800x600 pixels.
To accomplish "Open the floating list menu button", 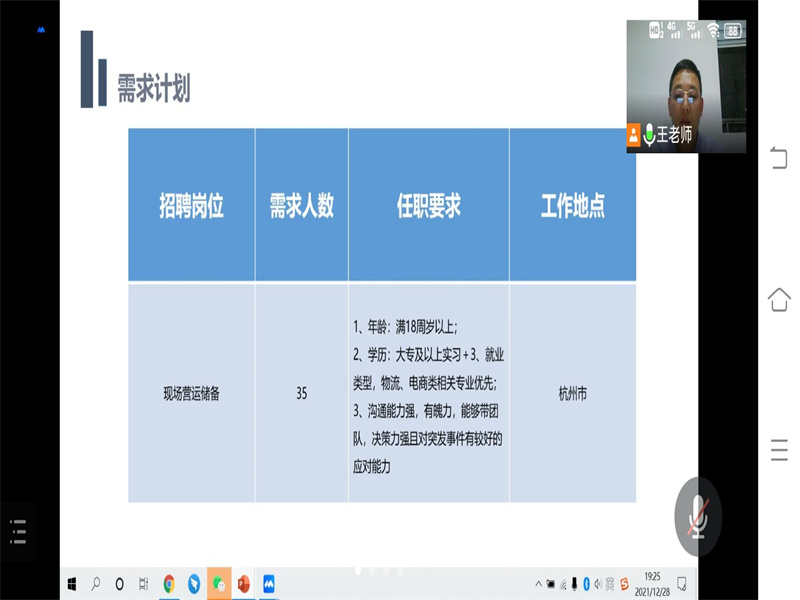I will (17, 531).
